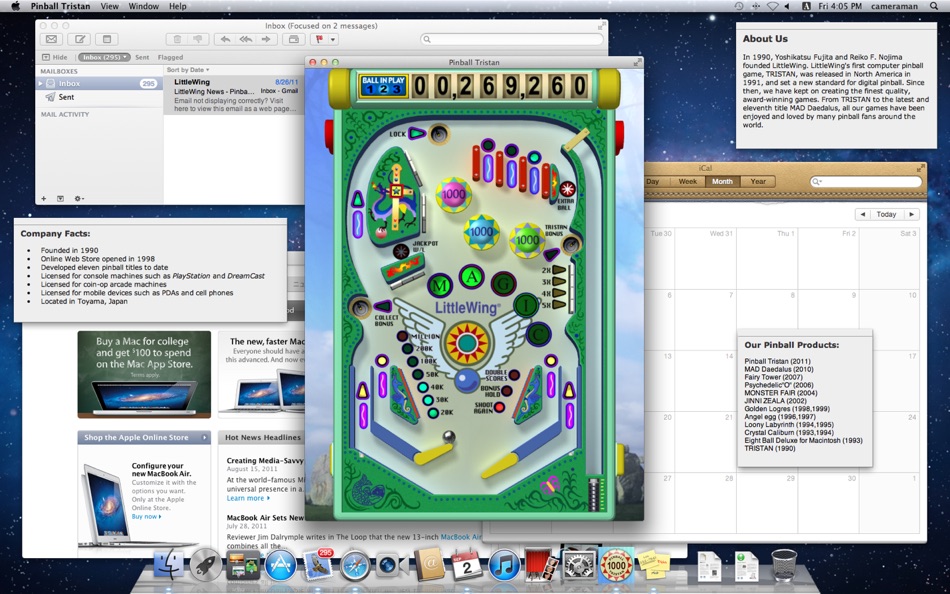
Task: Click the Shop the Apple Online Store header
Action: pyautogui.click(x=144, y=437)
